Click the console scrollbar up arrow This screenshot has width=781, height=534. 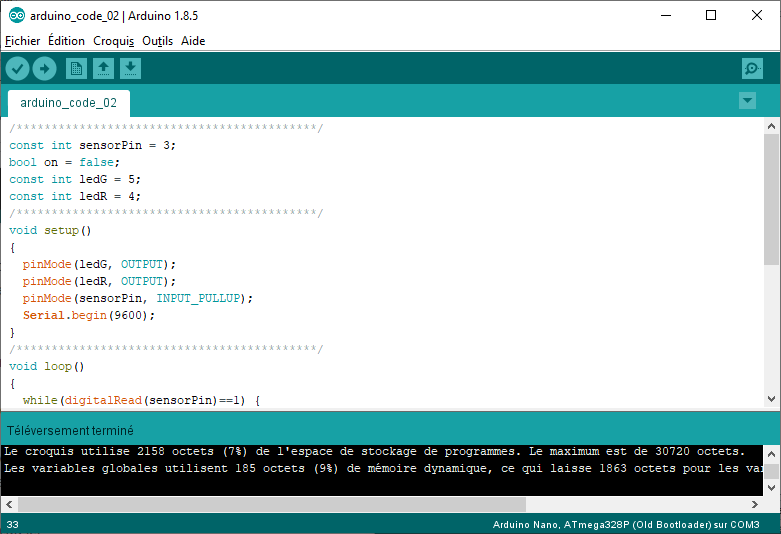click(x=771, y=454)
